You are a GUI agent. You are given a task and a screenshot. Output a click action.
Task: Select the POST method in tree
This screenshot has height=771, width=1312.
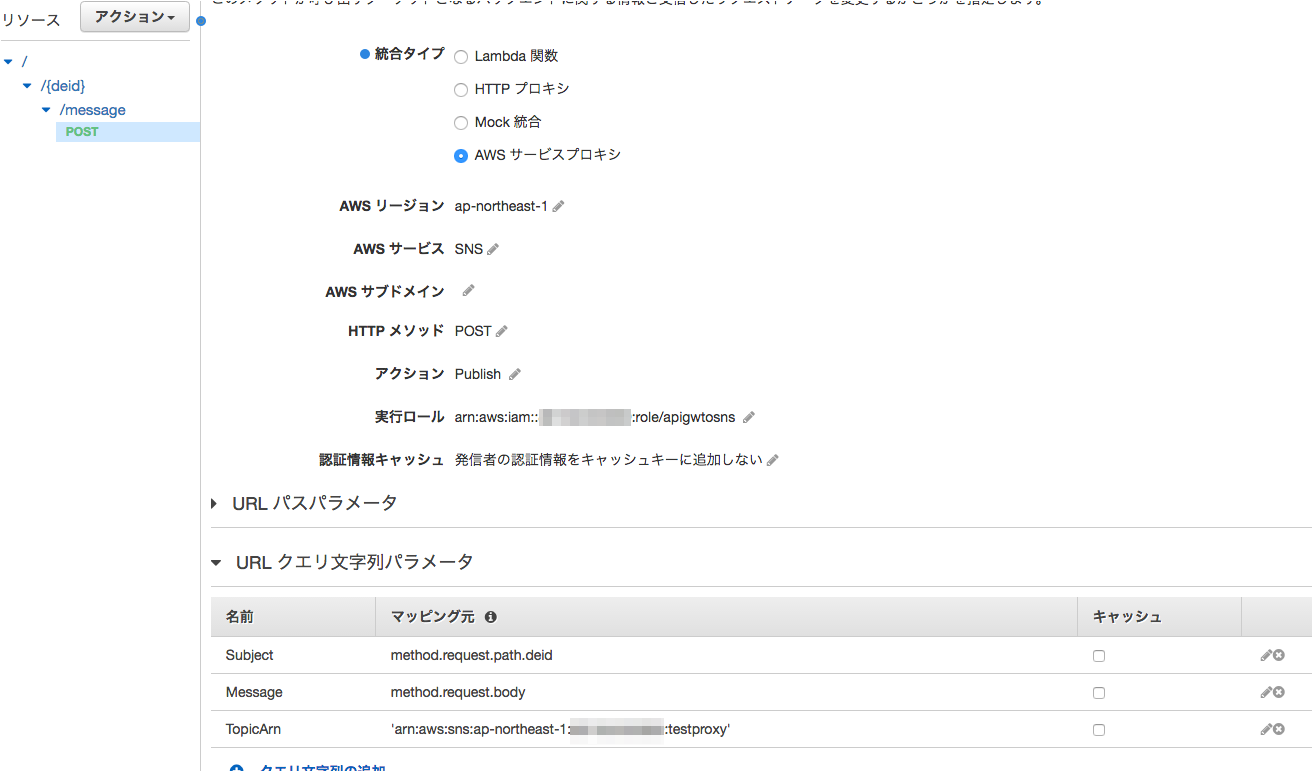(x=82, y=132)
